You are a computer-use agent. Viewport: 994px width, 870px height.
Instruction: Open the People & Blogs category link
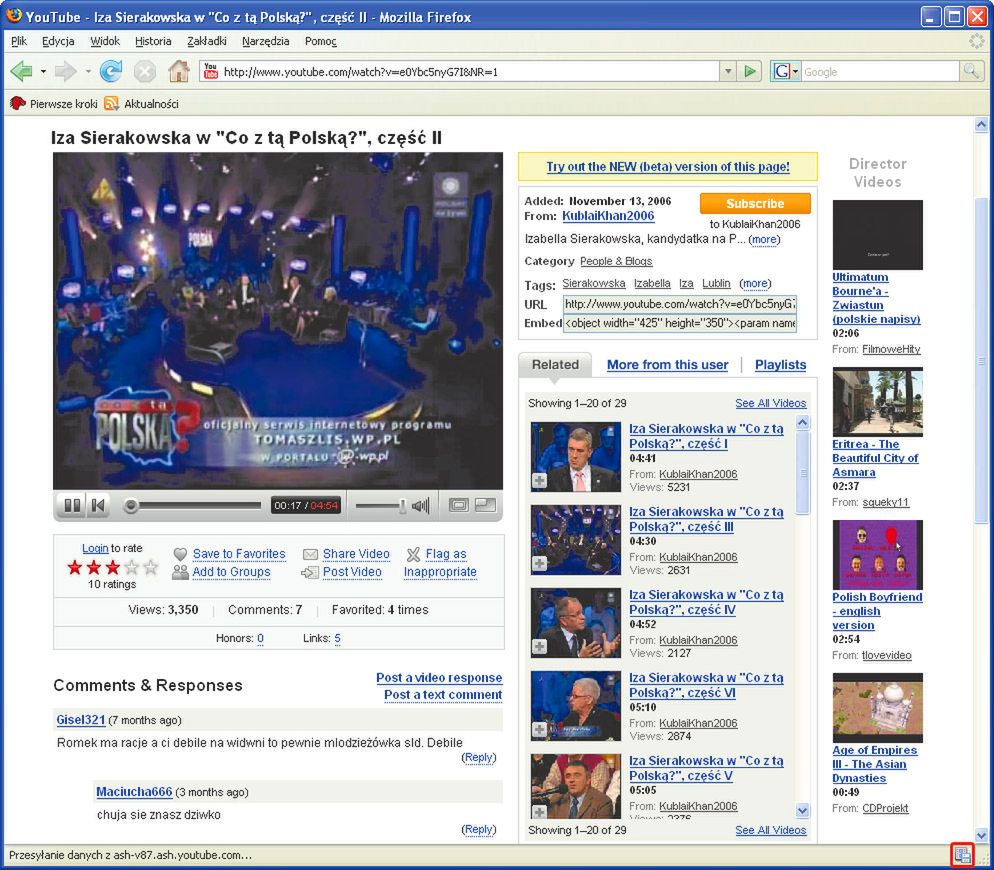pyautogui.click(x=616, y=261)
